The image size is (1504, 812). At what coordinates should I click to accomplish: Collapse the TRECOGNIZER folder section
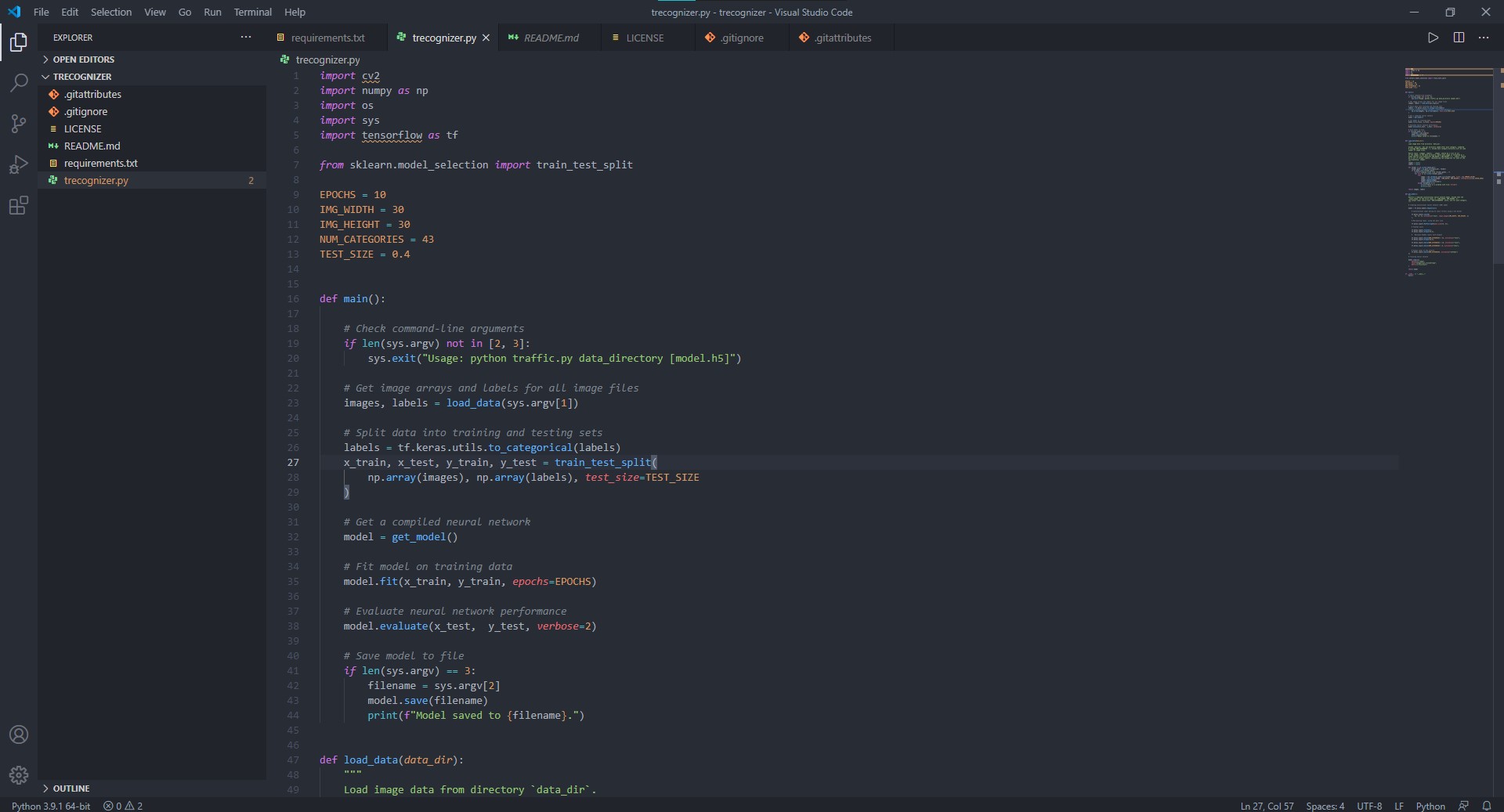(x=81, y=77)
